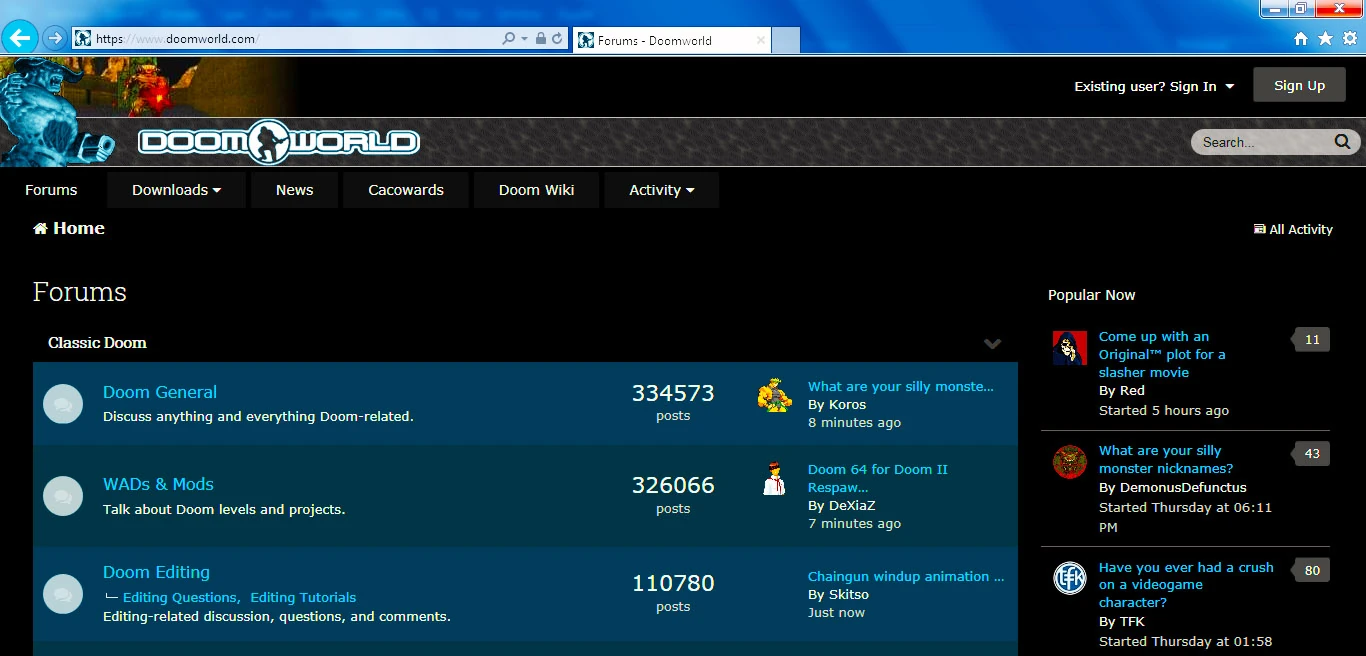Click the security lock icon in address bar
The image size is (1366, 656).
click(540, 38)
